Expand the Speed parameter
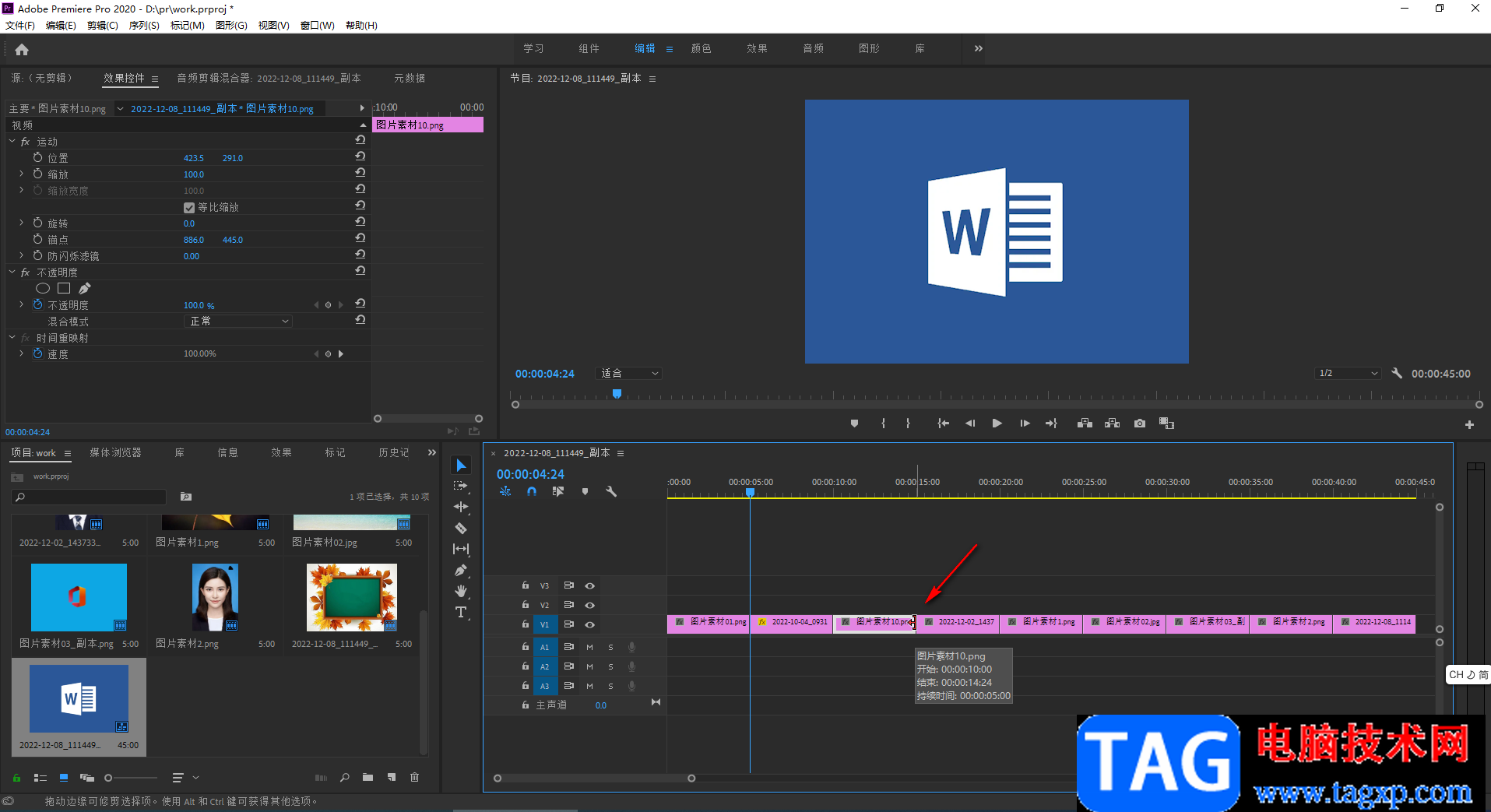 21,353
